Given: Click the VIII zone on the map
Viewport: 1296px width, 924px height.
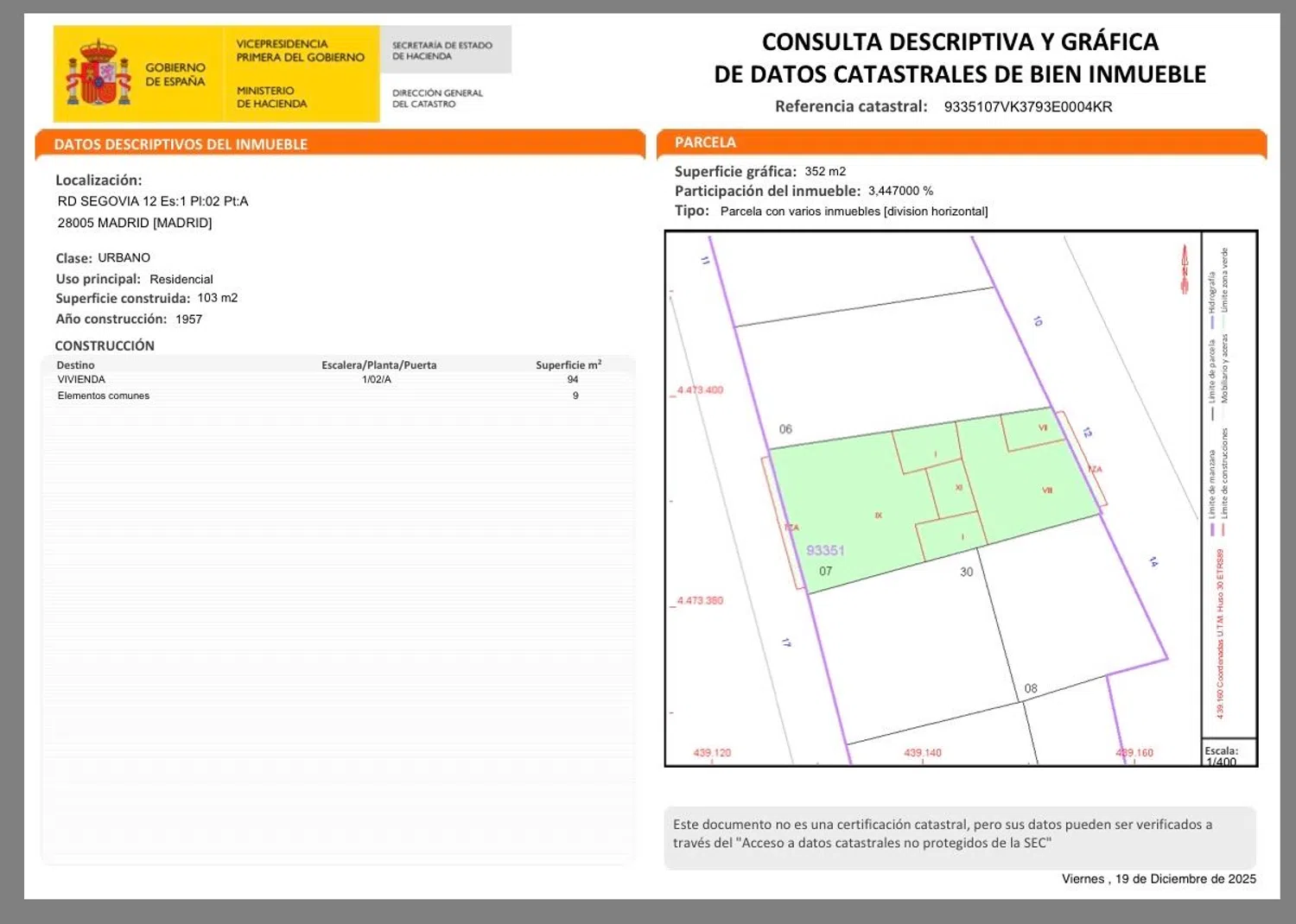Looking at the screenshot, I should pyautogui.click(x=1047, y=490).
